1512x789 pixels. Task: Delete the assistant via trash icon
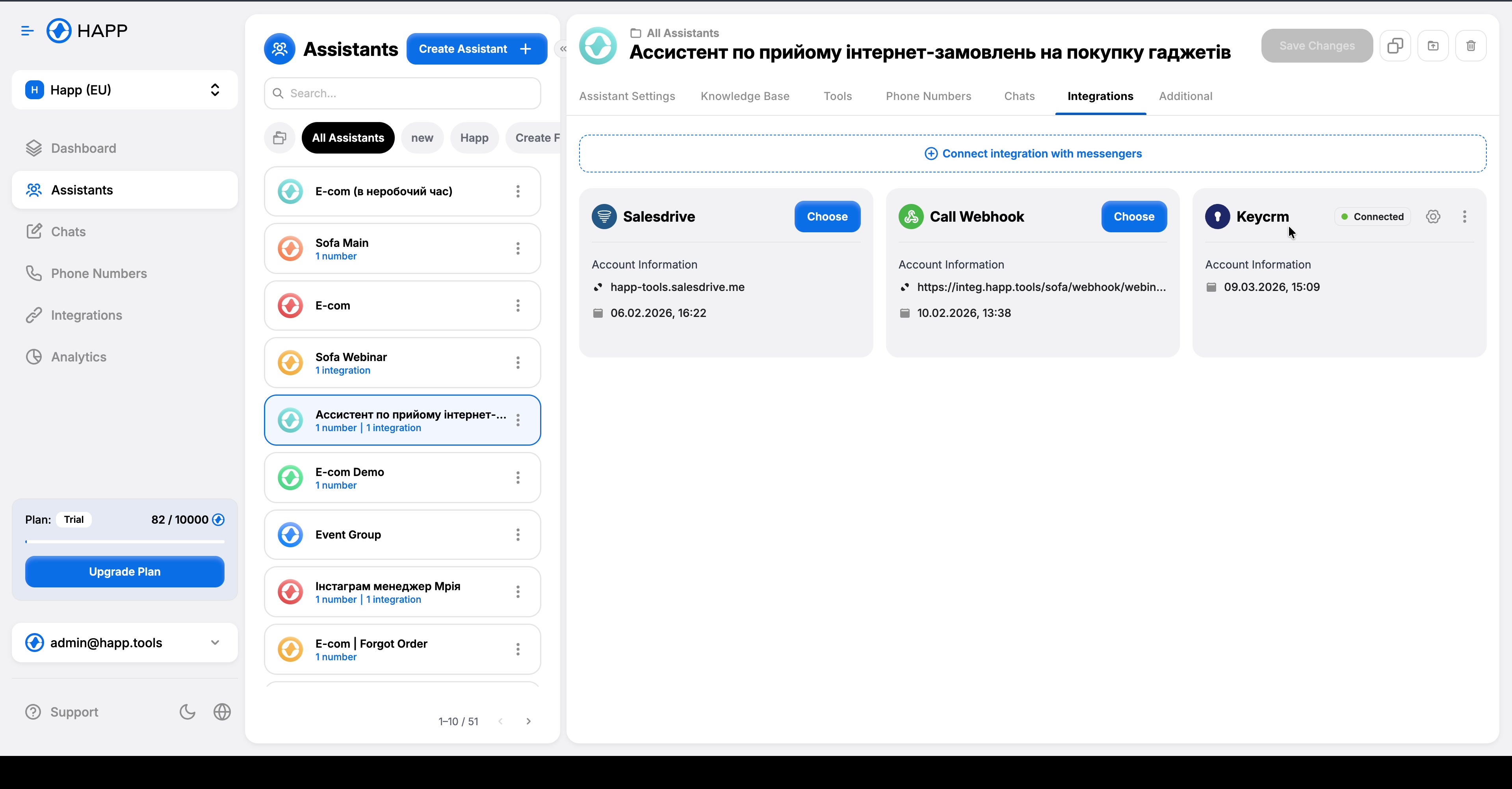(x=1471, y=46)
